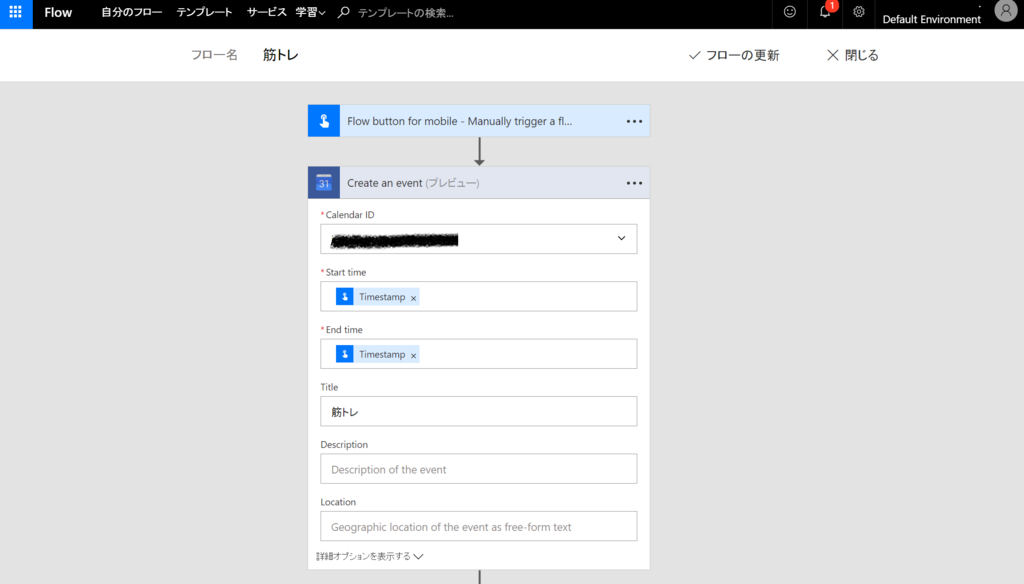
Task: Click フローの更新 to save the flow
Action: click(x=737, y=54)
